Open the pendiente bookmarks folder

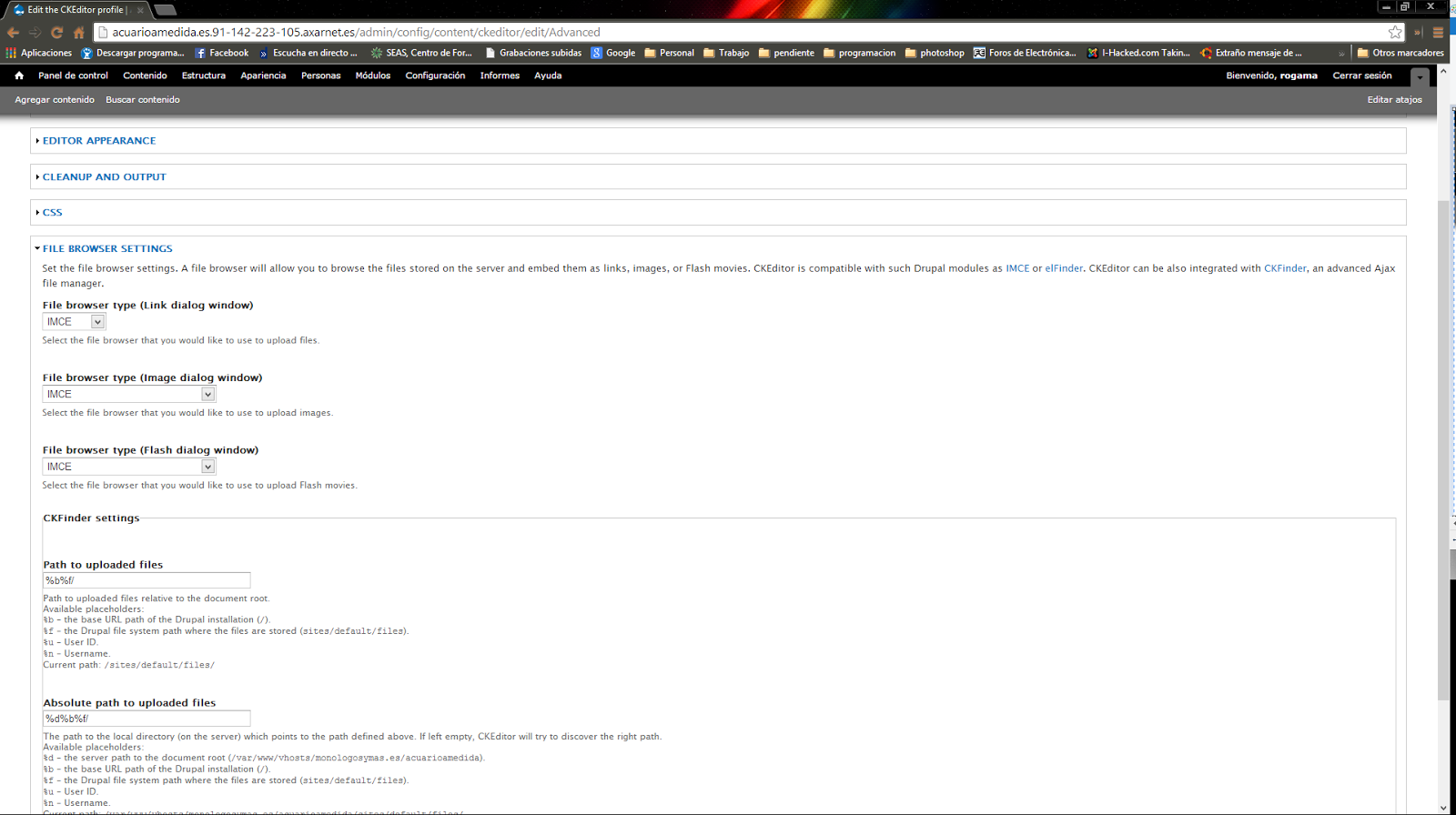(x=786, y=53)
